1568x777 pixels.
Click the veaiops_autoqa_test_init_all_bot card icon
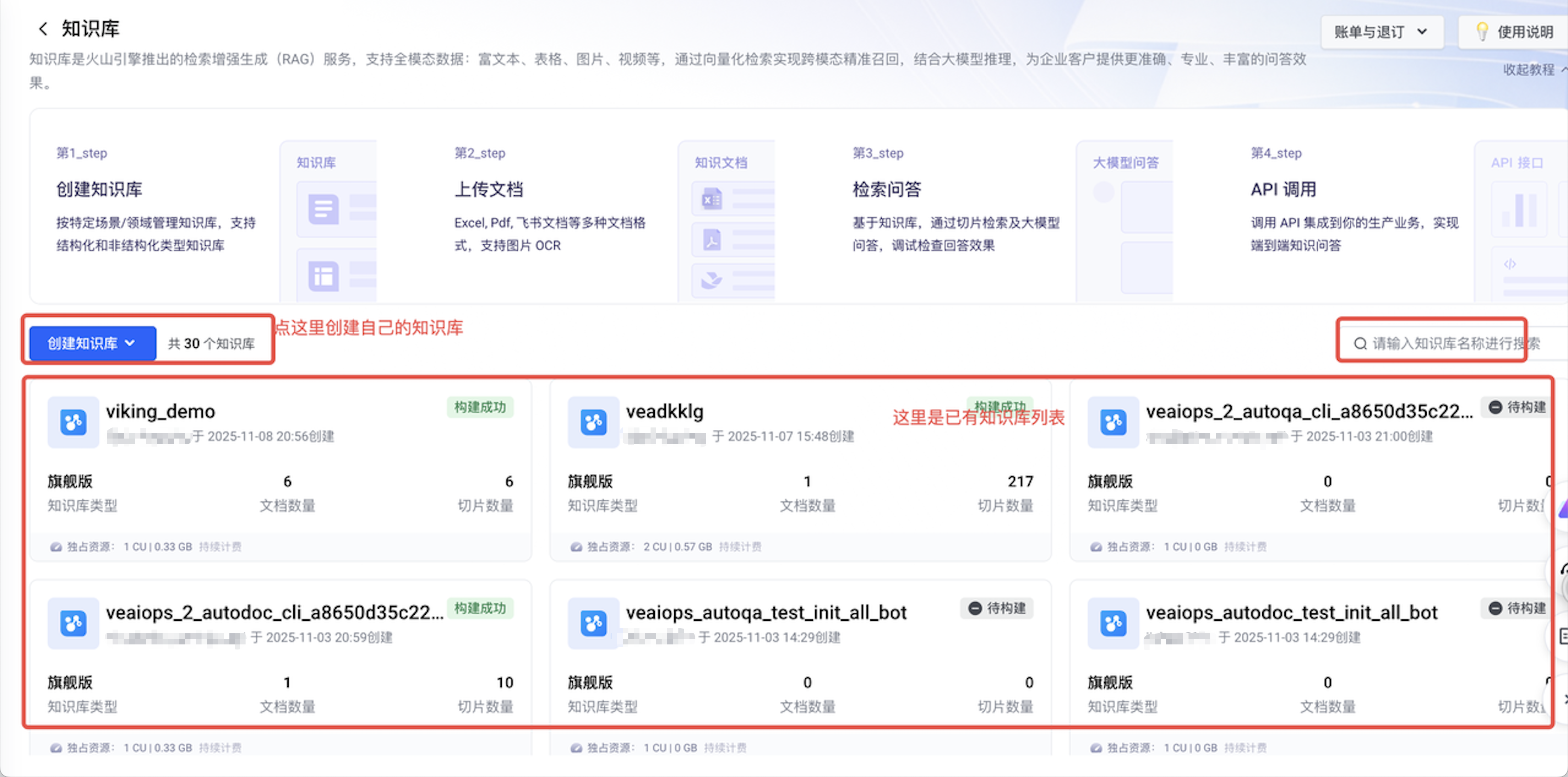tap(593, 623)
